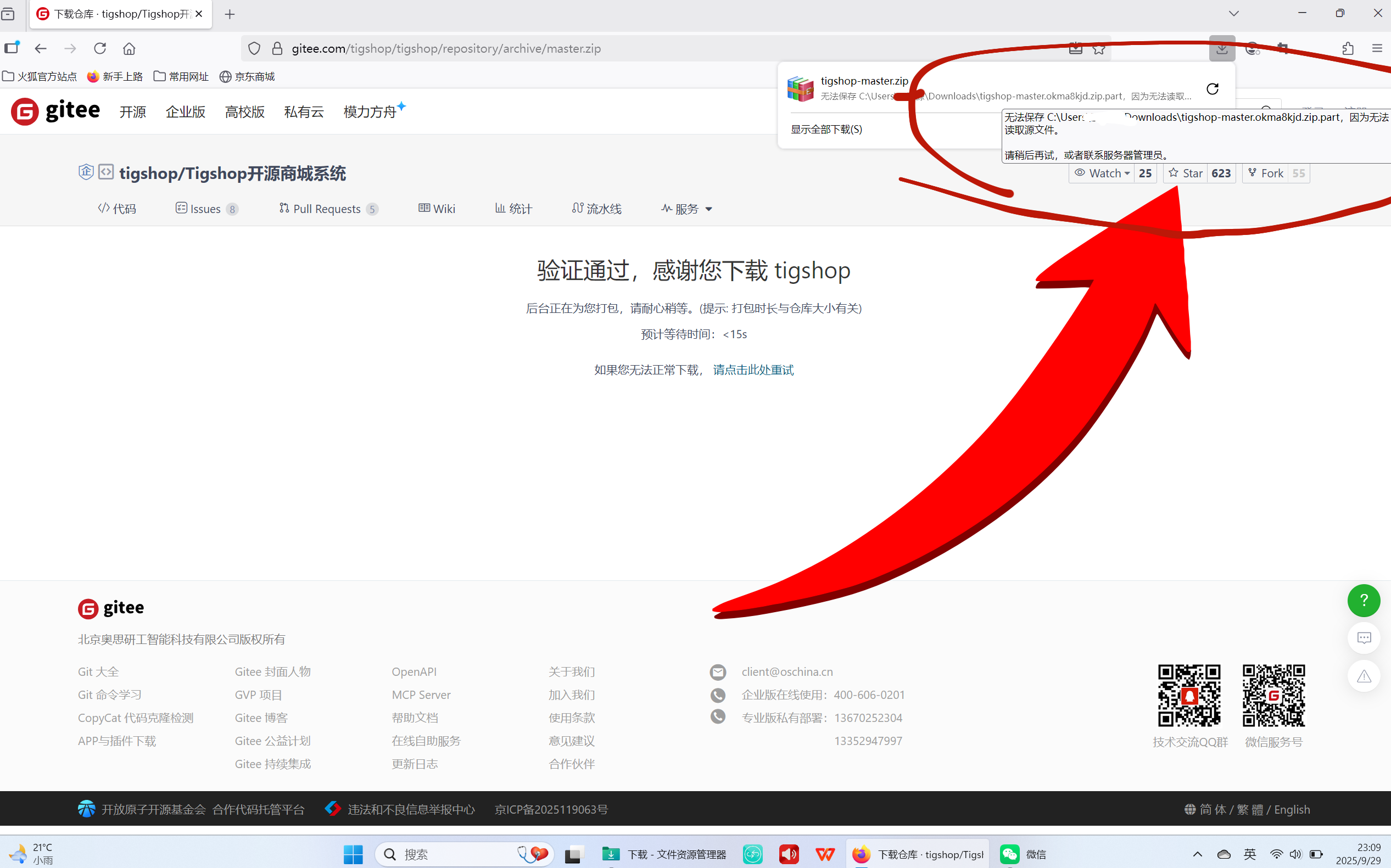
Task: Reload the current page
Action: (100, 48)
